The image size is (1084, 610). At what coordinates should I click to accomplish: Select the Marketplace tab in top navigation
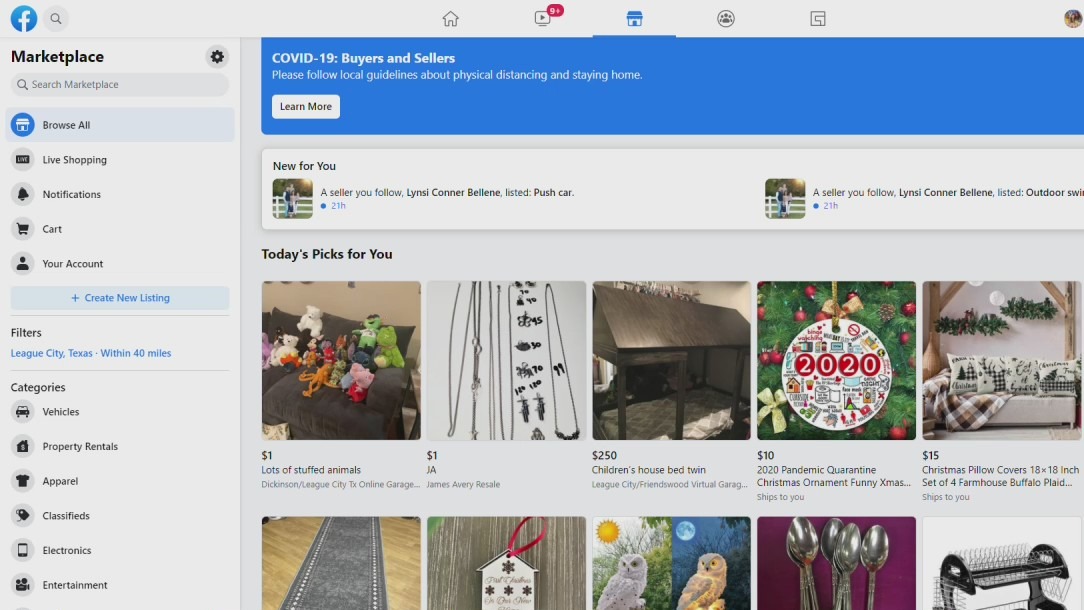pyautogui.click(x=634, y=18)
